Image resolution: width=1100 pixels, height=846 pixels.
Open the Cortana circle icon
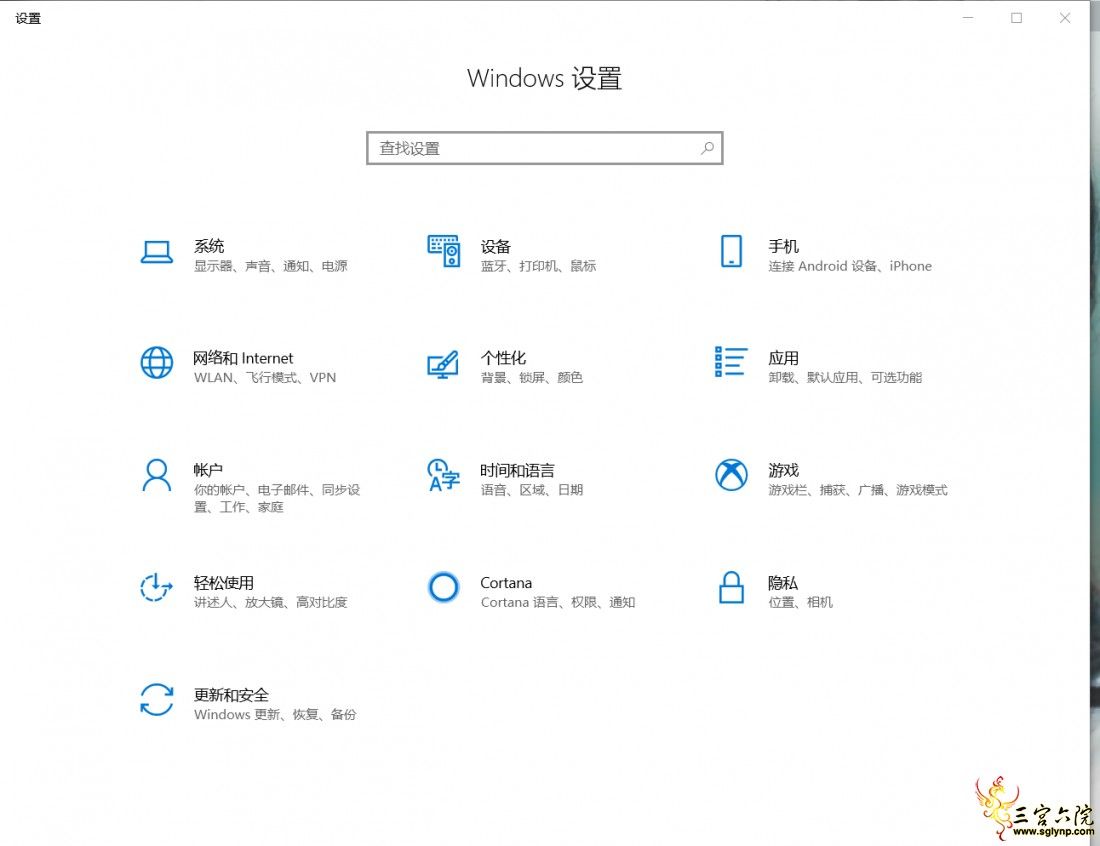[x=443, y=587]
